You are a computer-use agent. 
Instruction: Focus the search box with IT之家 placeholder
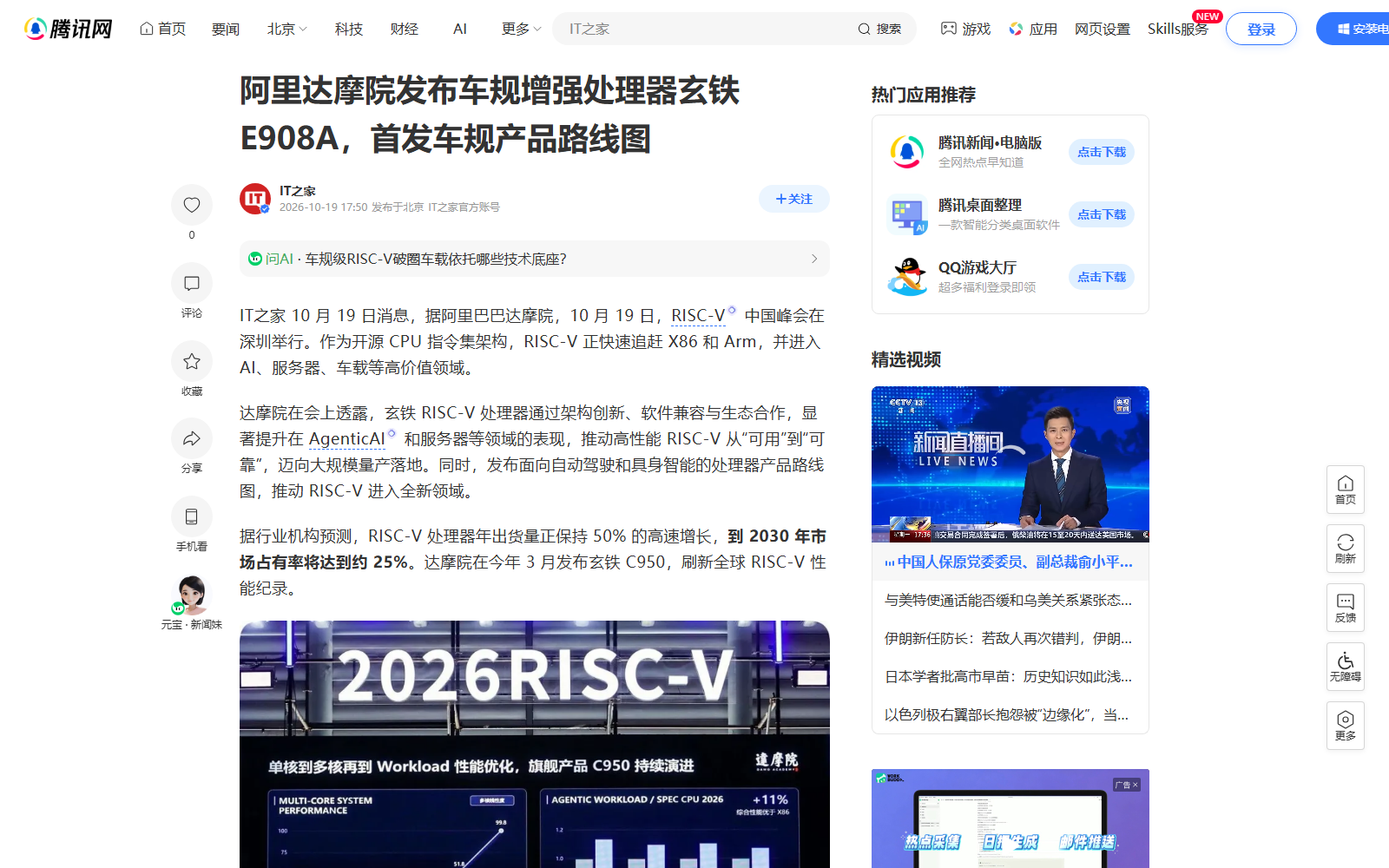tap(703, 29)
